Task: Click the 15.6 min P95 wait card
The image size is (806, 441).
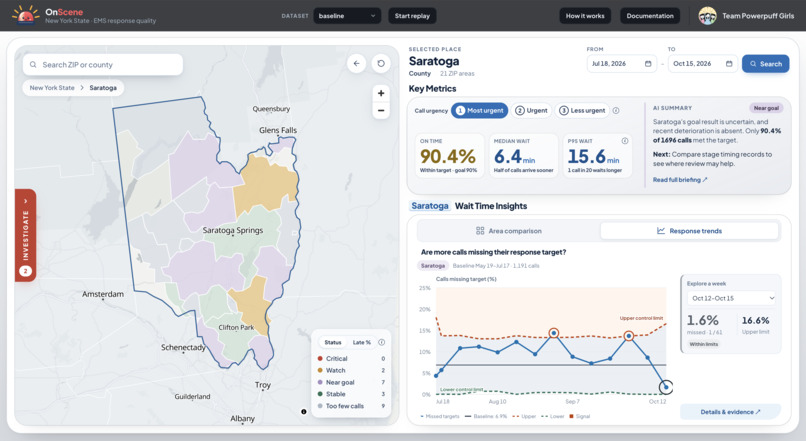Action: (x=597, y=156)
